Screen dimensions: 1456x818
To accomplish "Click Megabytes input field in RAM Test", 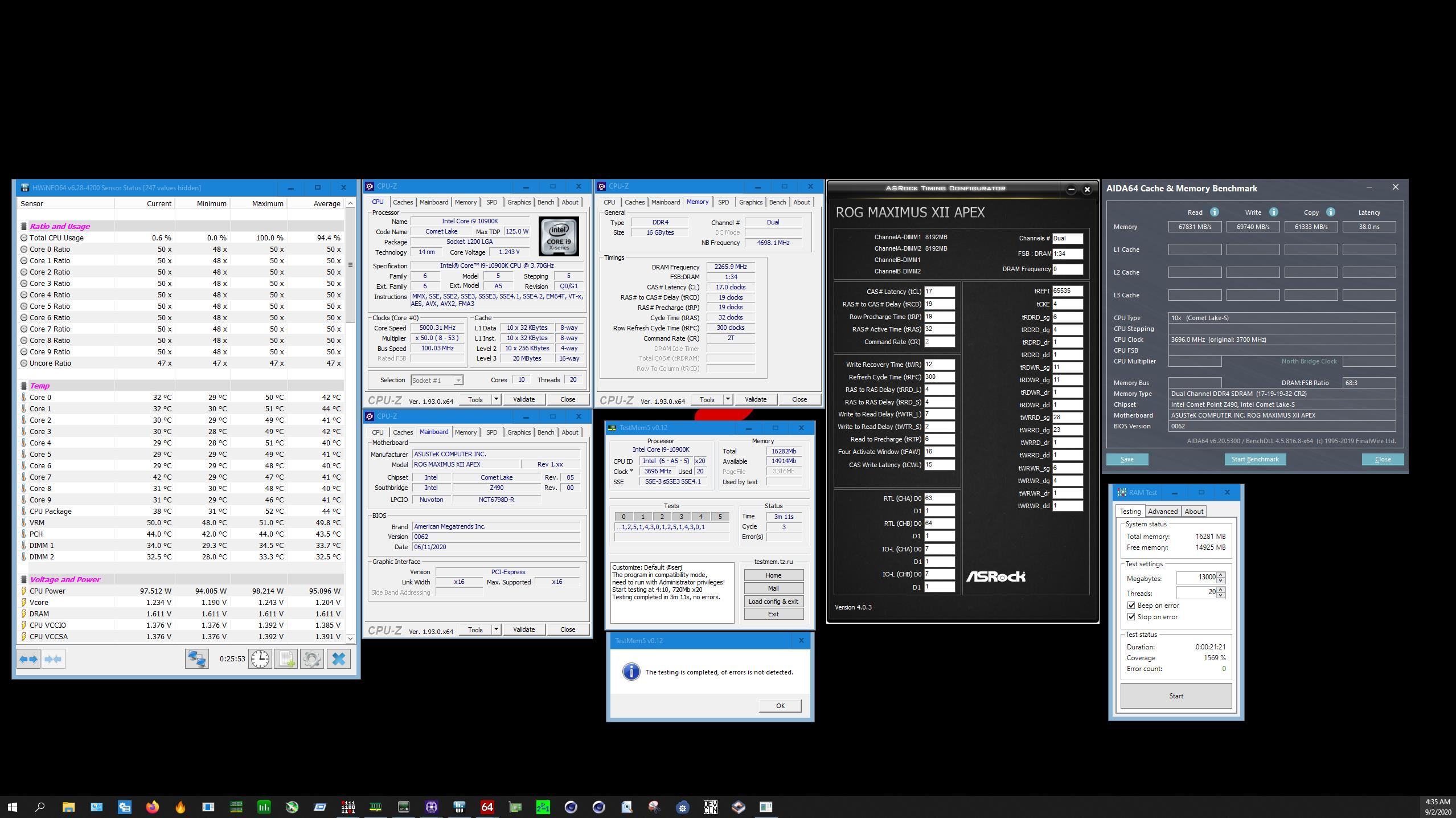I will coord(1196,578).
